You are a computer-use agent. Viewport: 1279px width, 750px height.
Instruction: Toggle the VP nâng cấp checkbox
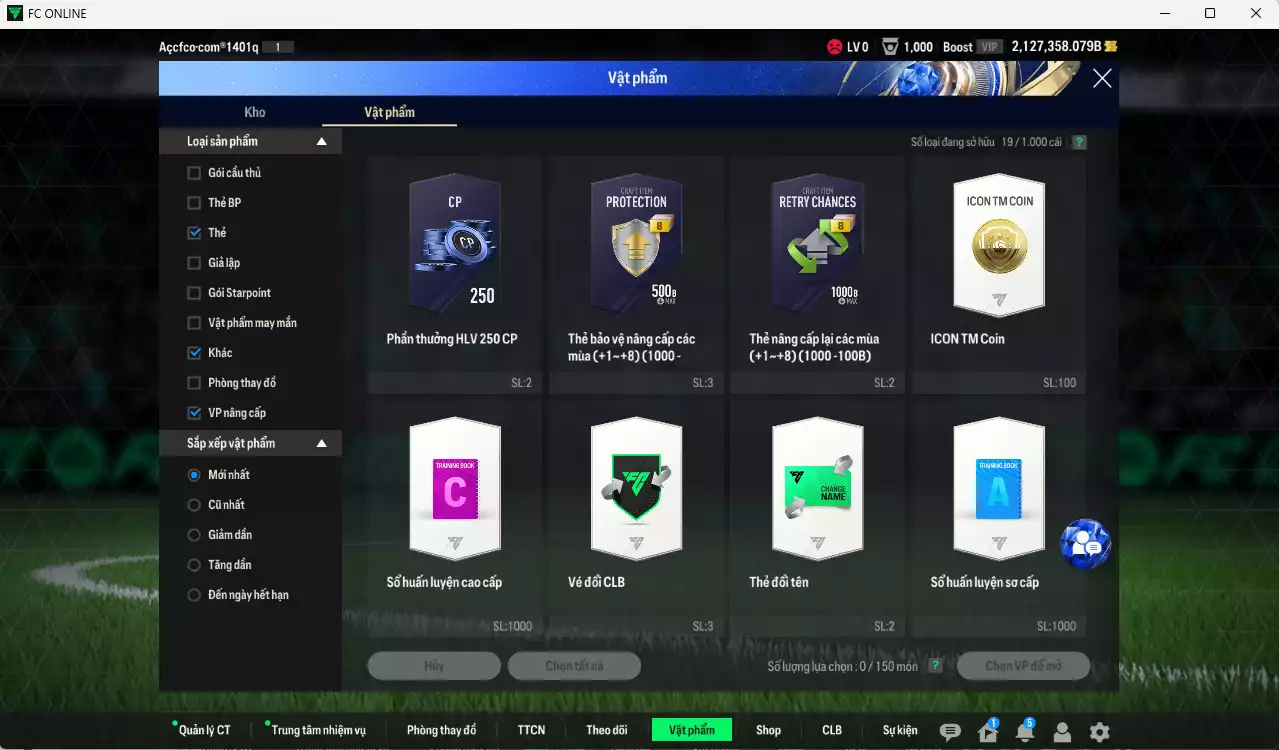pyautogui.click(x=194, y=413)
